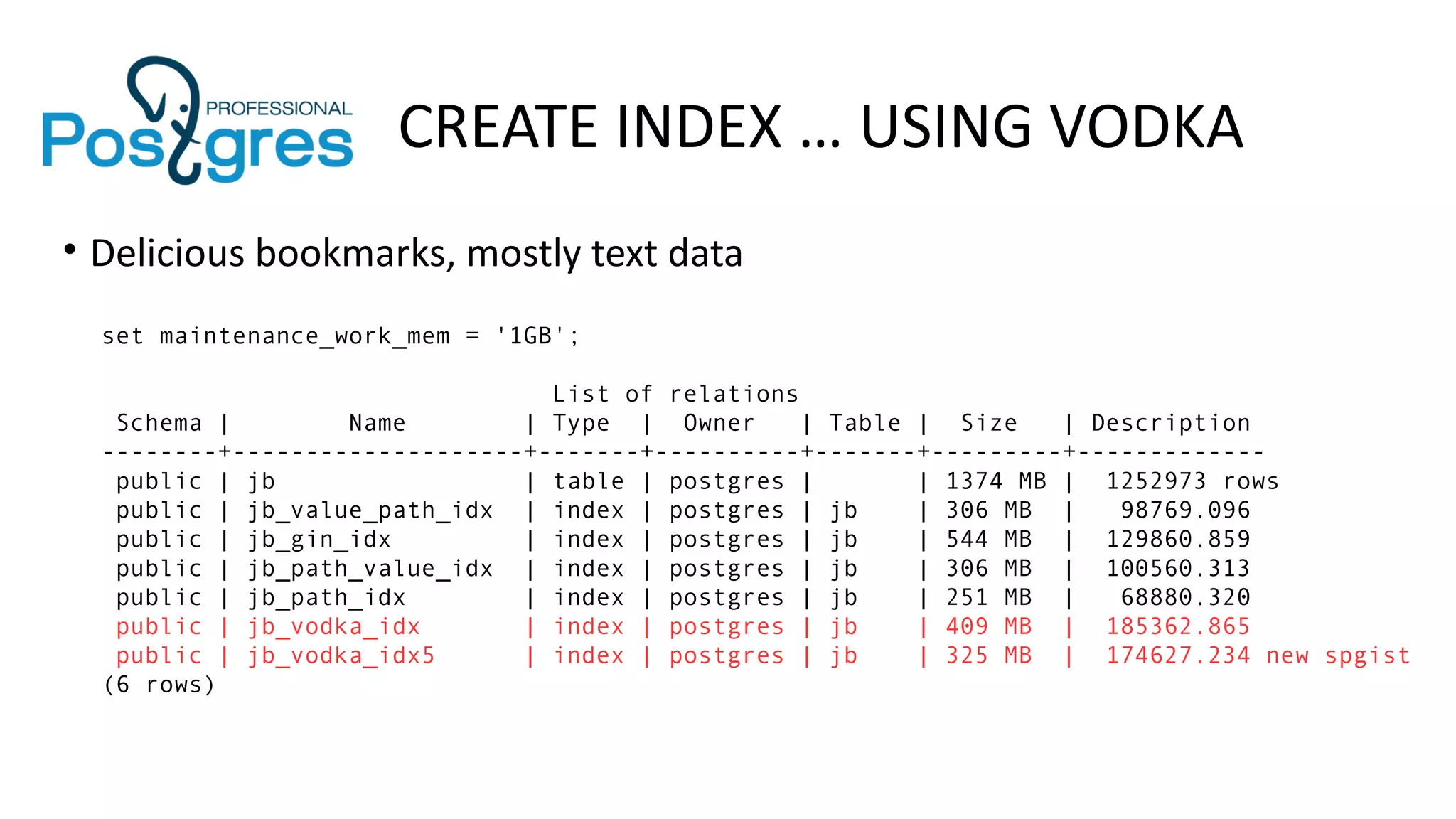
Task: Click the '100560.313' description value
Action: [1178, 569]
